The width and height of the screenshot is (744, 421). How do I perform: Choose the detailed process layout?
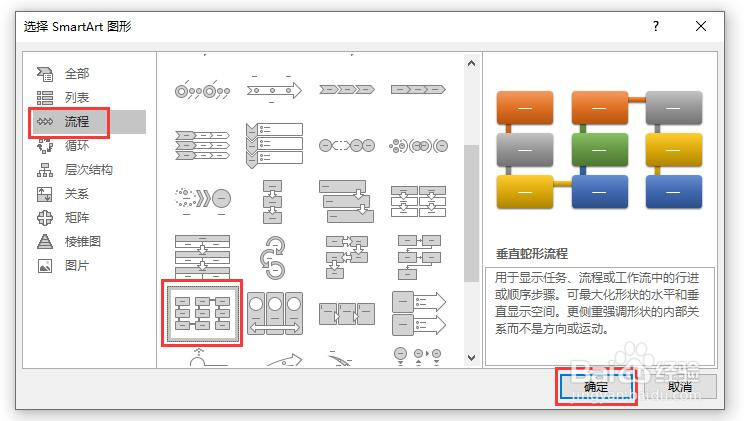tap(347, 313)
